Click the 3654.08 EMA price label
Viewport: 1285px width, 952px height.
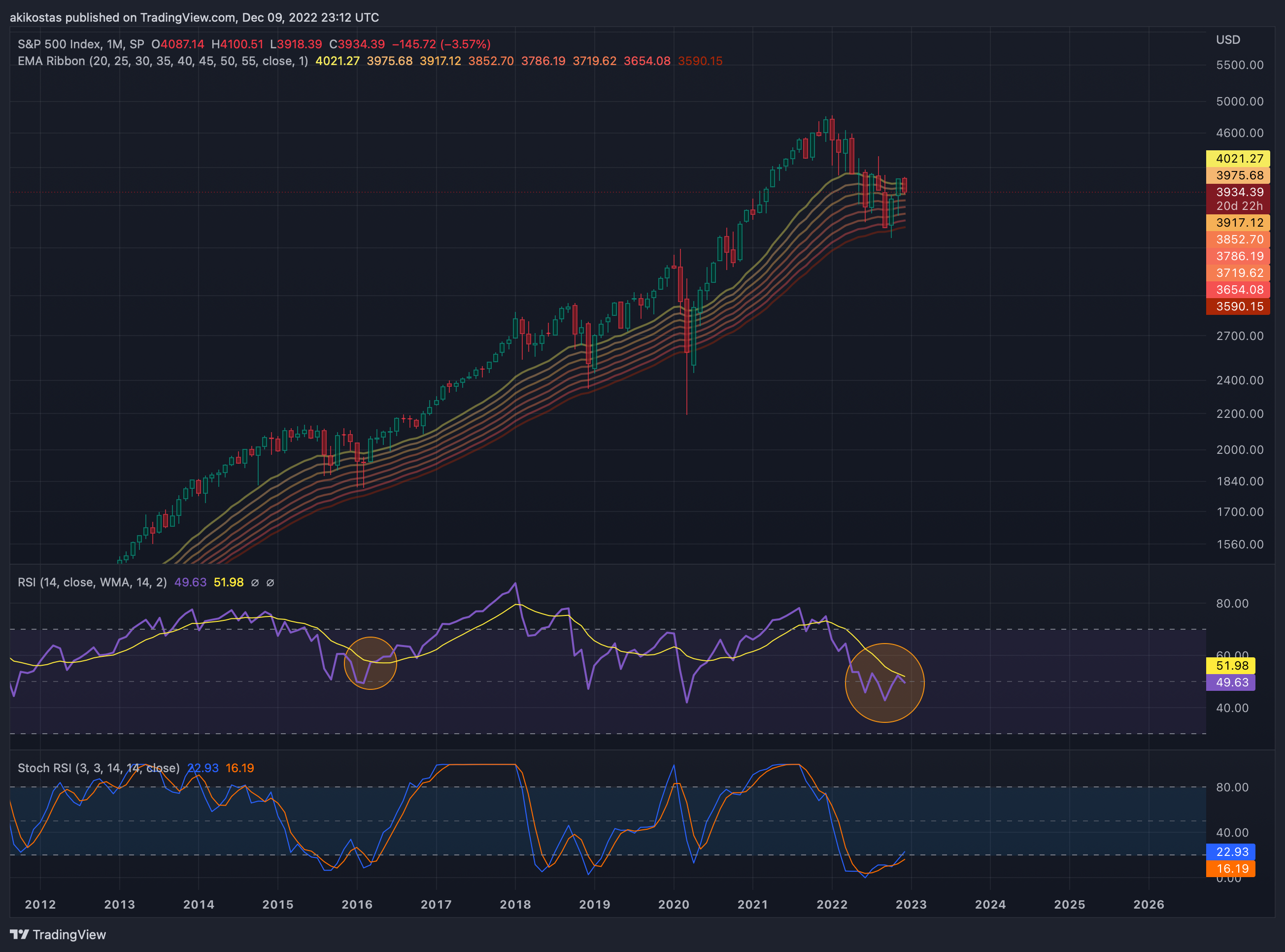(x=1238, y=289)
